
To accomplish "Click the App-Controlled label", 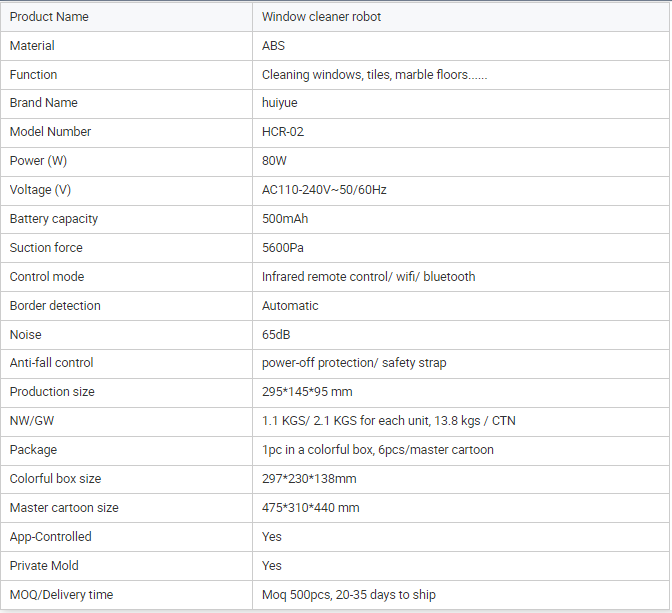I will [x=50, y=537].
